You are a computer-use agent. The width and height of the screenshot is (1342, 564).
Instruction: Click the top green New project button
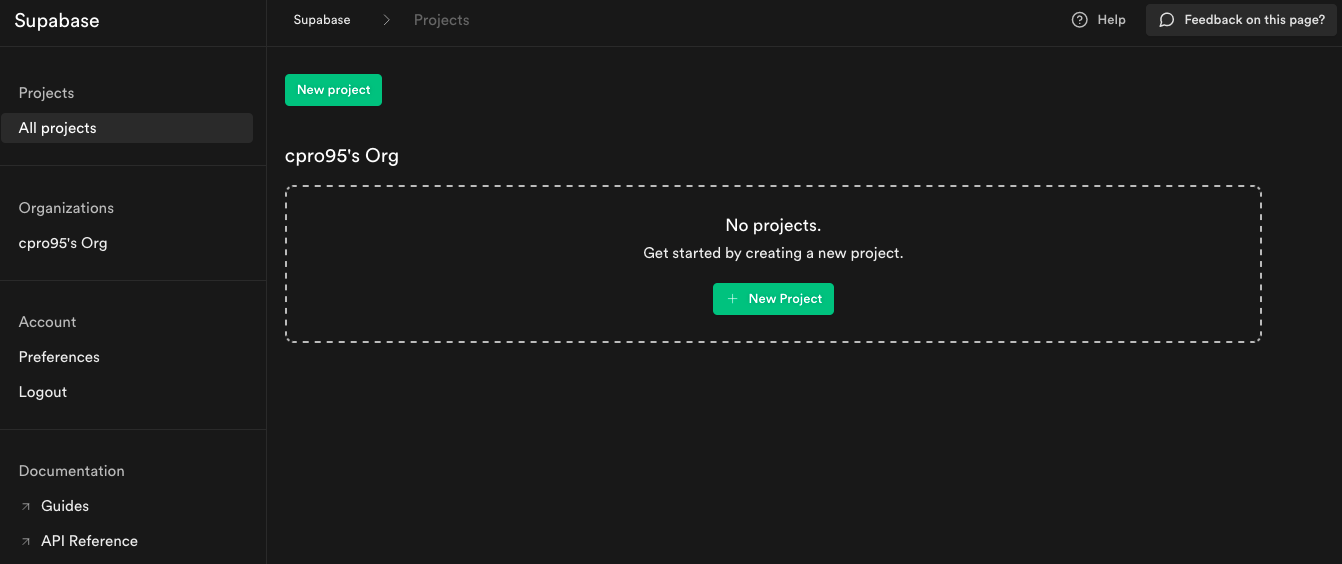point(333,90)
